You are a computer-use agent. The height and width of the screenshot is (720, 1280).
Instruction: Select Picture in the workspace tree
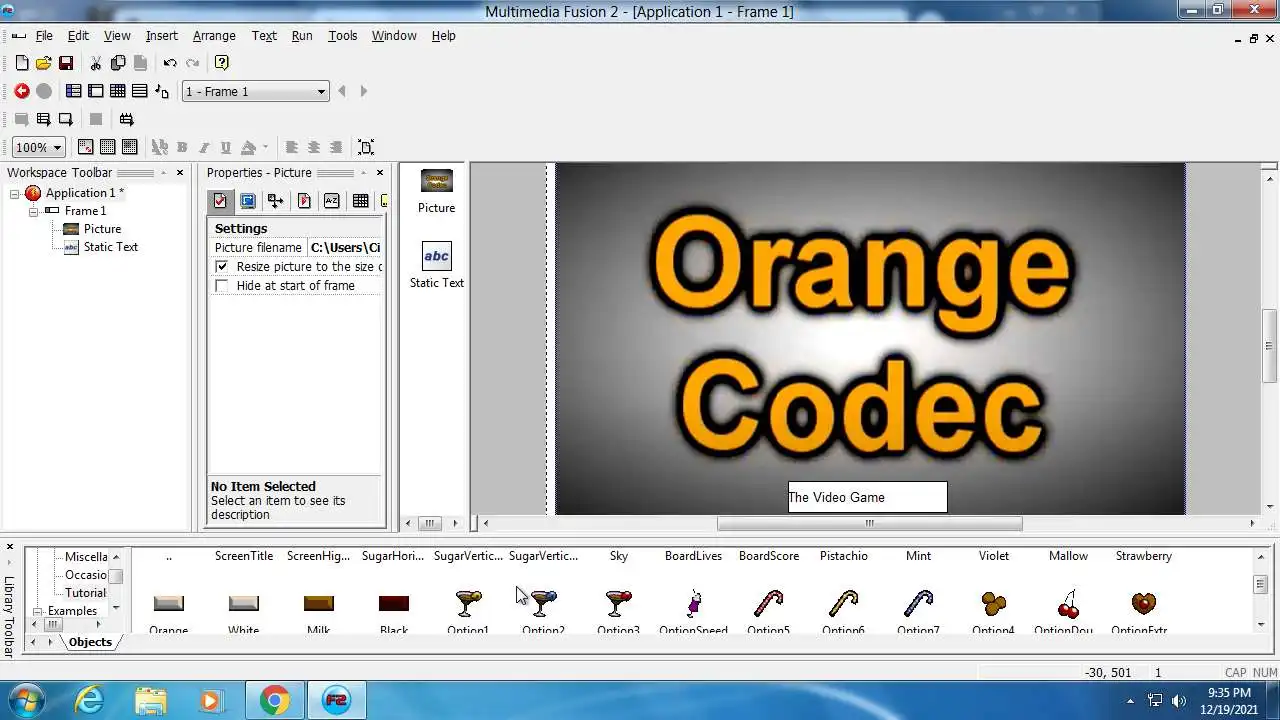pyautogui.click(x=102, y=229)
